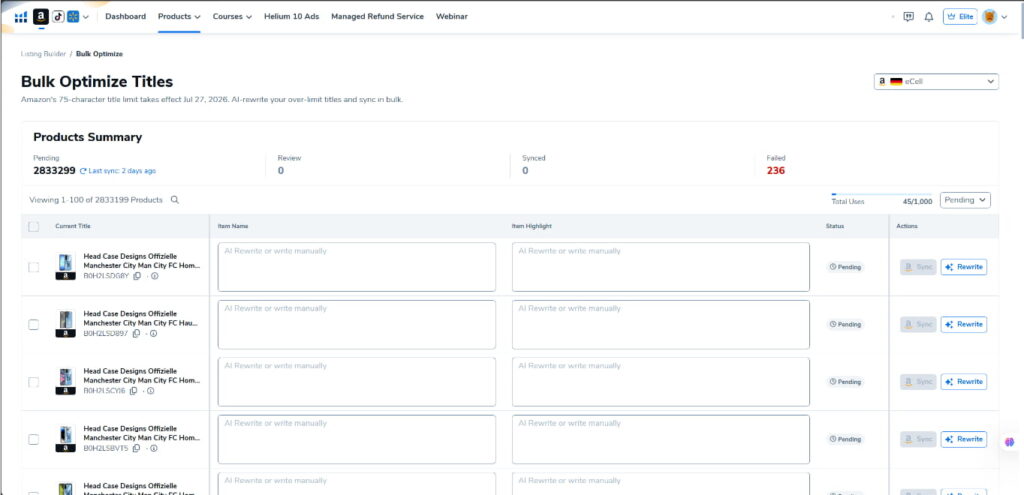Click the Status column header
Viewport: 1024px width, 495px height.
point(835,227)
